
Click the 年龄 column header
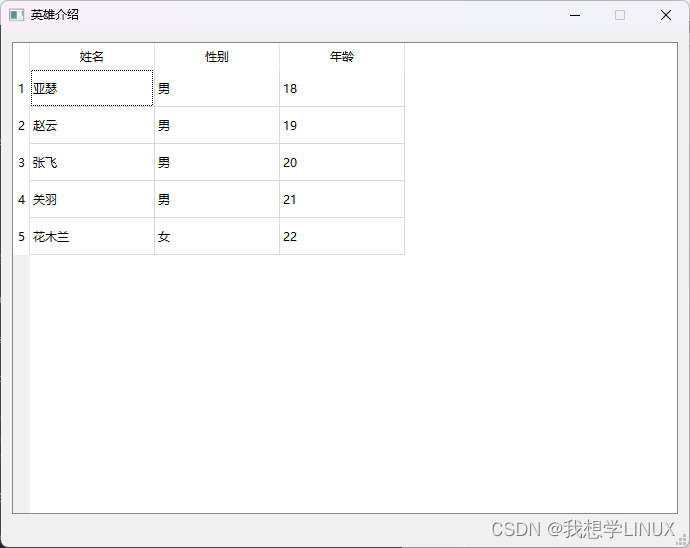[x=342, y=56]
